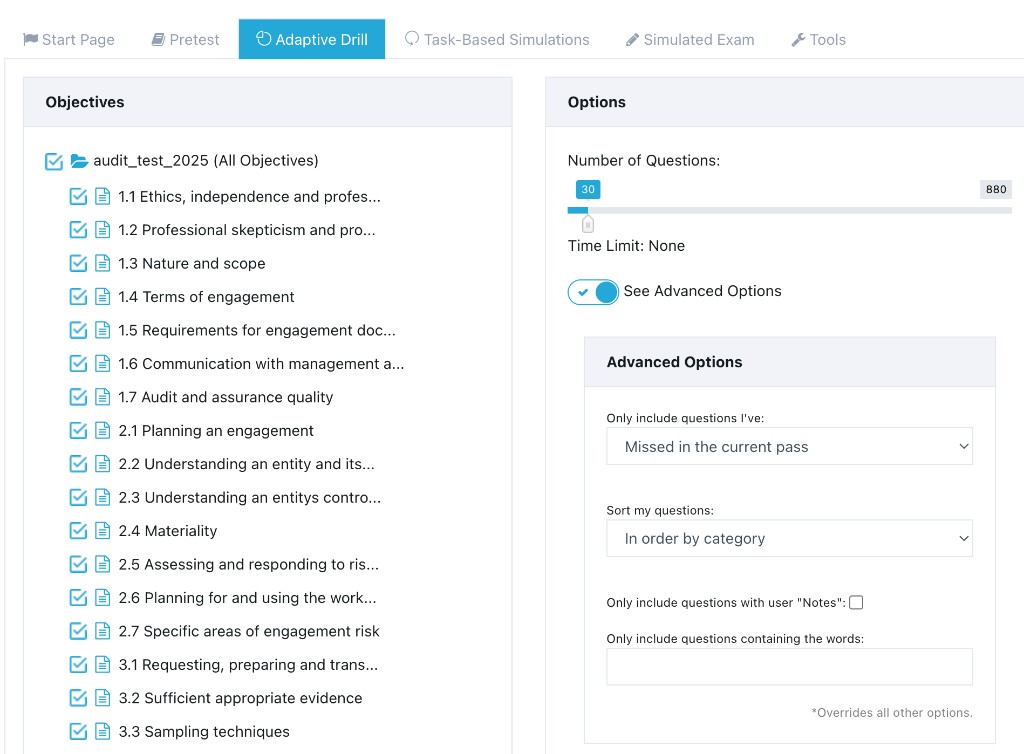The width and height of the screenshot is (1024, 754).
Task: Click the clock icon on Adaptive Drill tab
Action: (263, 39)
